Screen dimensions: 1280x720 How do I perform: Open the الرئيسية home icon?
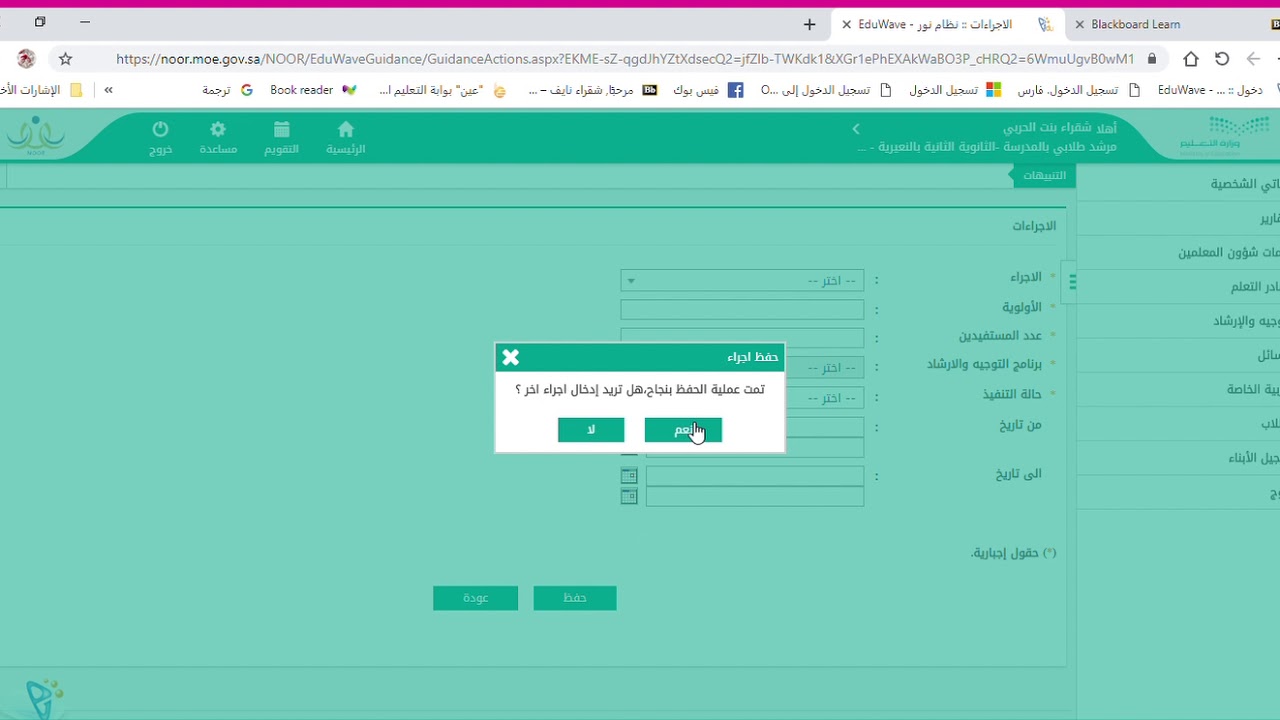345,138
